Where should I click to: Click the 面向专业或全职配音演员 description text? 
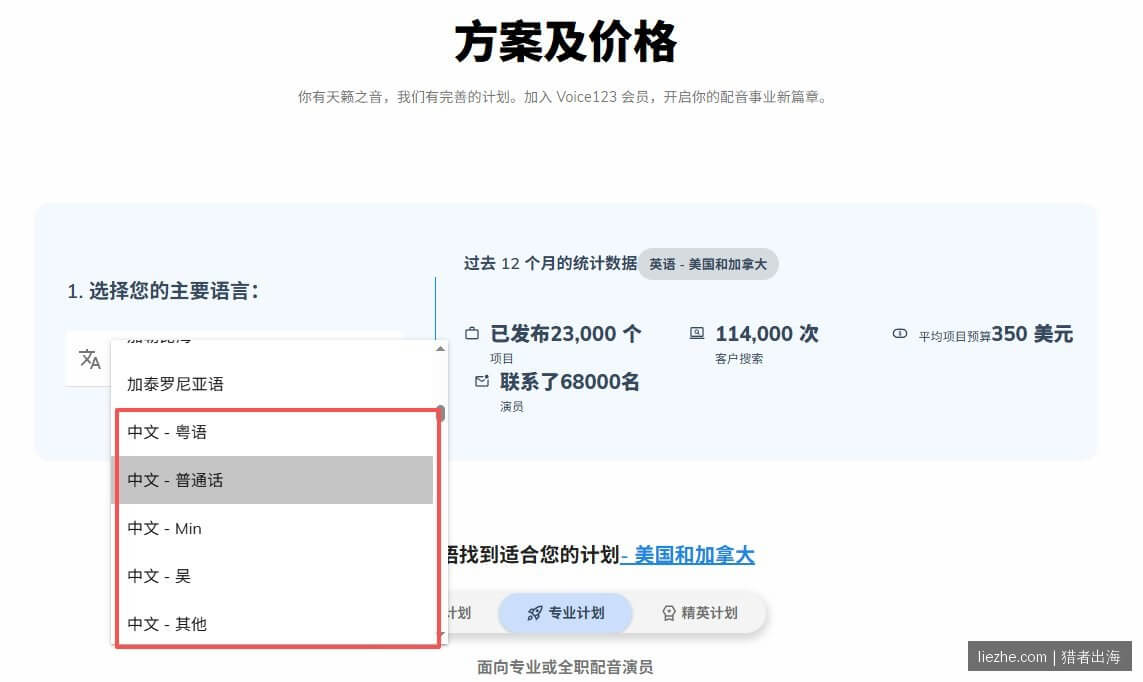click(x=565, y=667)
